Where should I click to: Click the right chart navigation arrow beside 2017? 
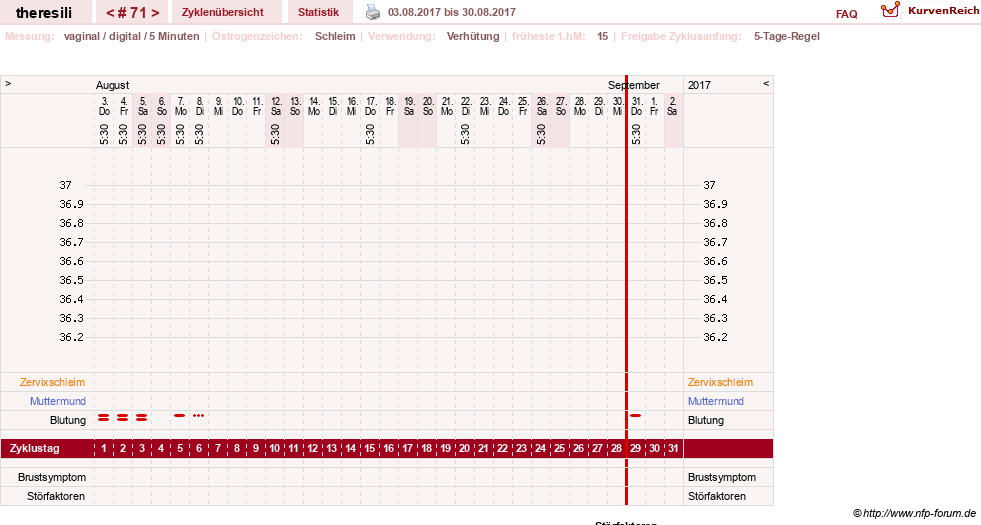[766, 83]
